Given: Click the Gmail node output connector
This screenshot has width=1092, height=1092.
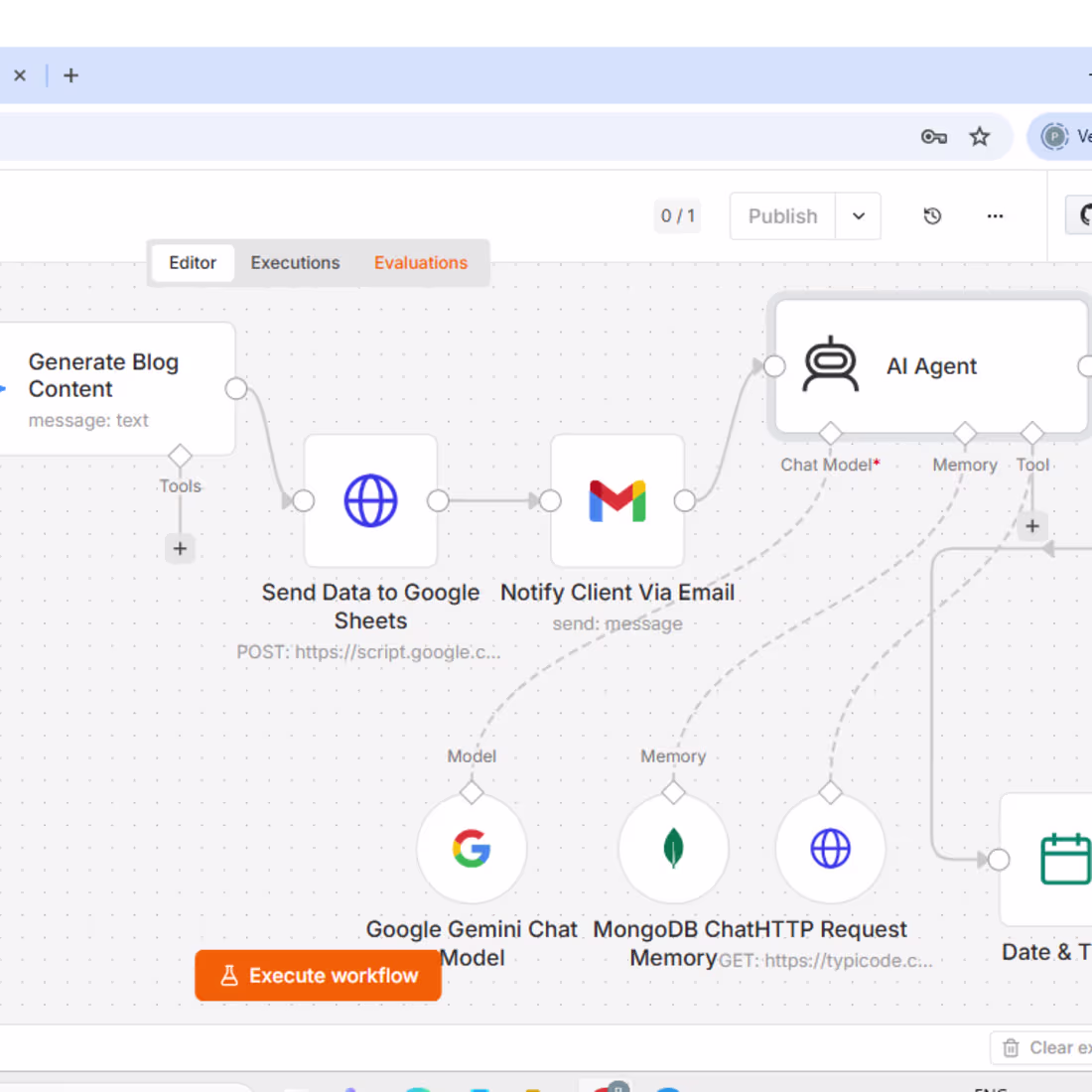Looking at the screenshot, I should click(685, 500).
